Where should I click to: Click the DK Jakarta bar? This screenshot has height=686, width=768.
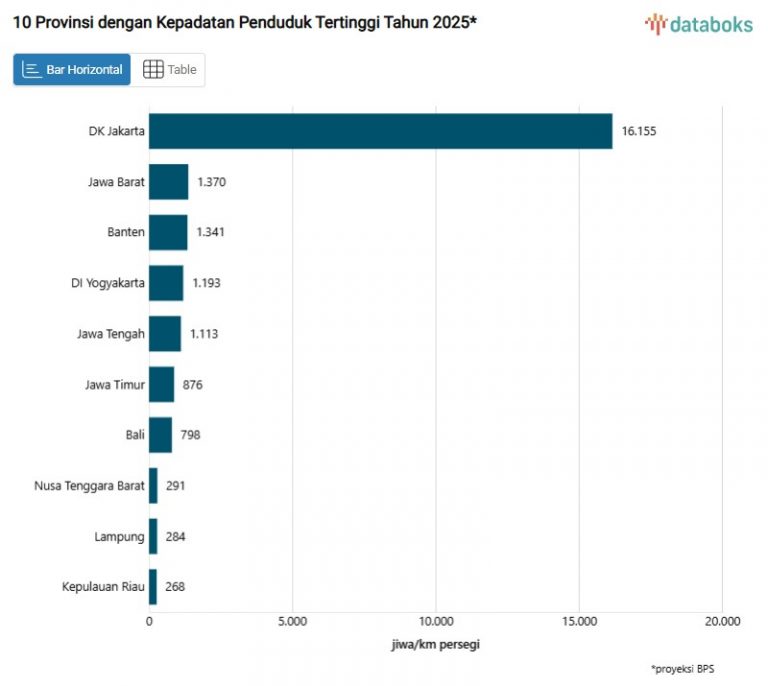(x=380, y=131)
